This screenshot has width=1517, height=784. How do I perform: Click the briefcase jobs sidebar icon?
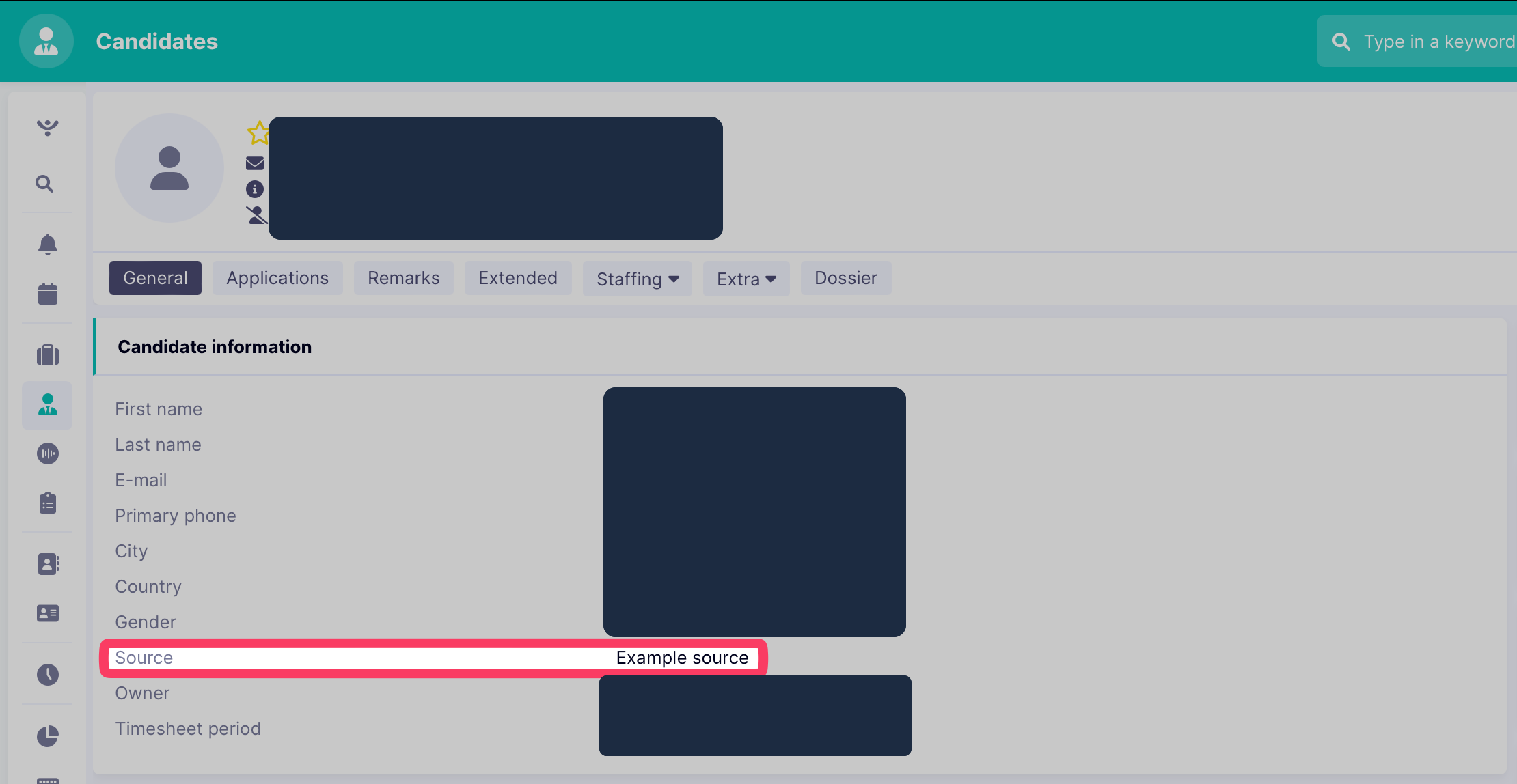coord(47,354)
